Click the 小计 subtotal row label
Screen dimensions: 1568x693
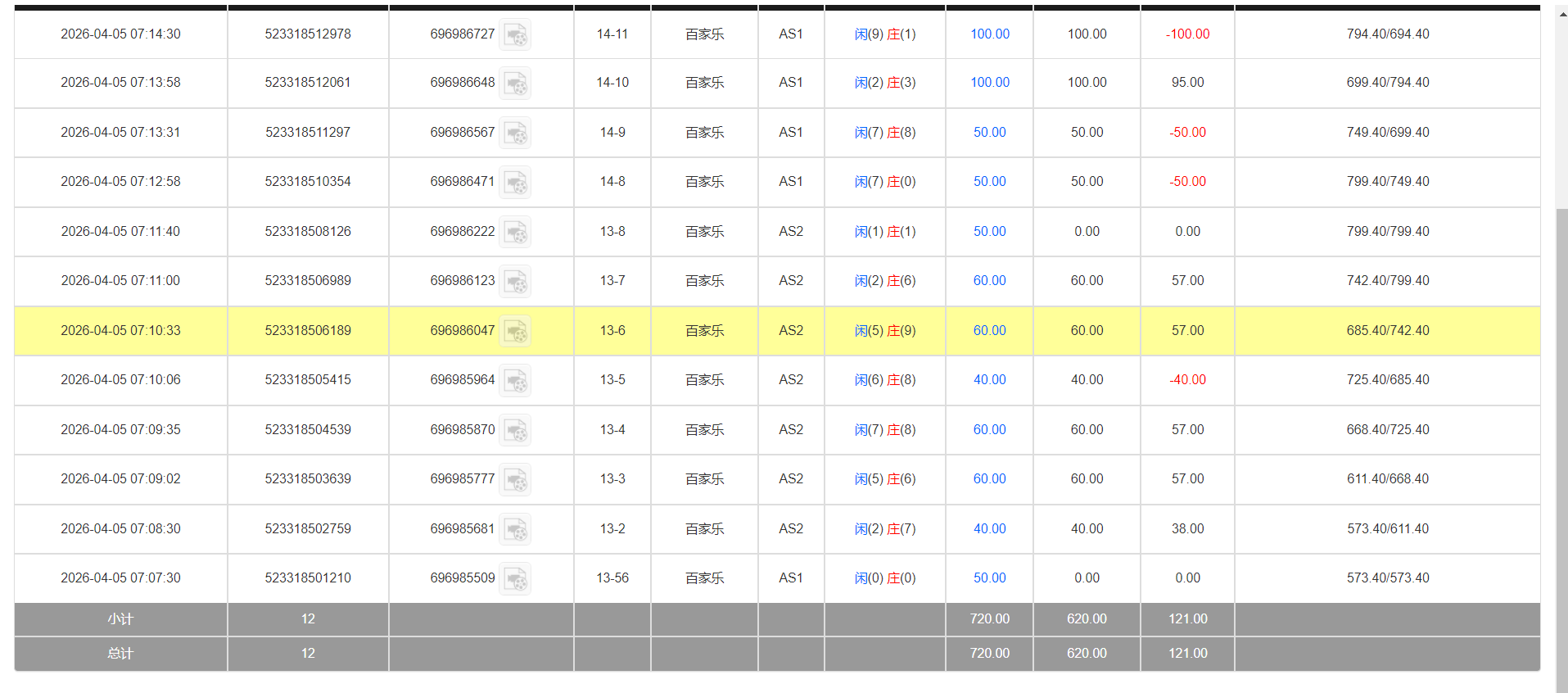[120, 619]
